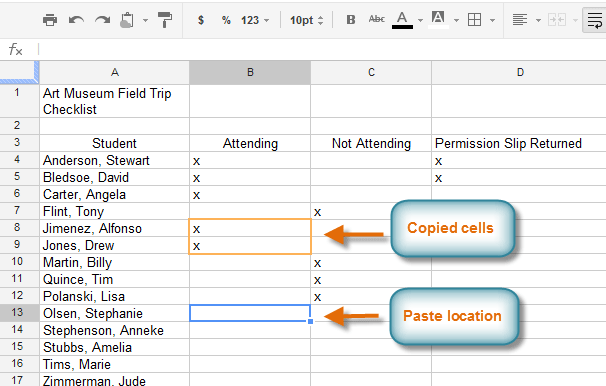Select the Stephenson, Anneke cell
606x386 pixels.
pos(114,330)
